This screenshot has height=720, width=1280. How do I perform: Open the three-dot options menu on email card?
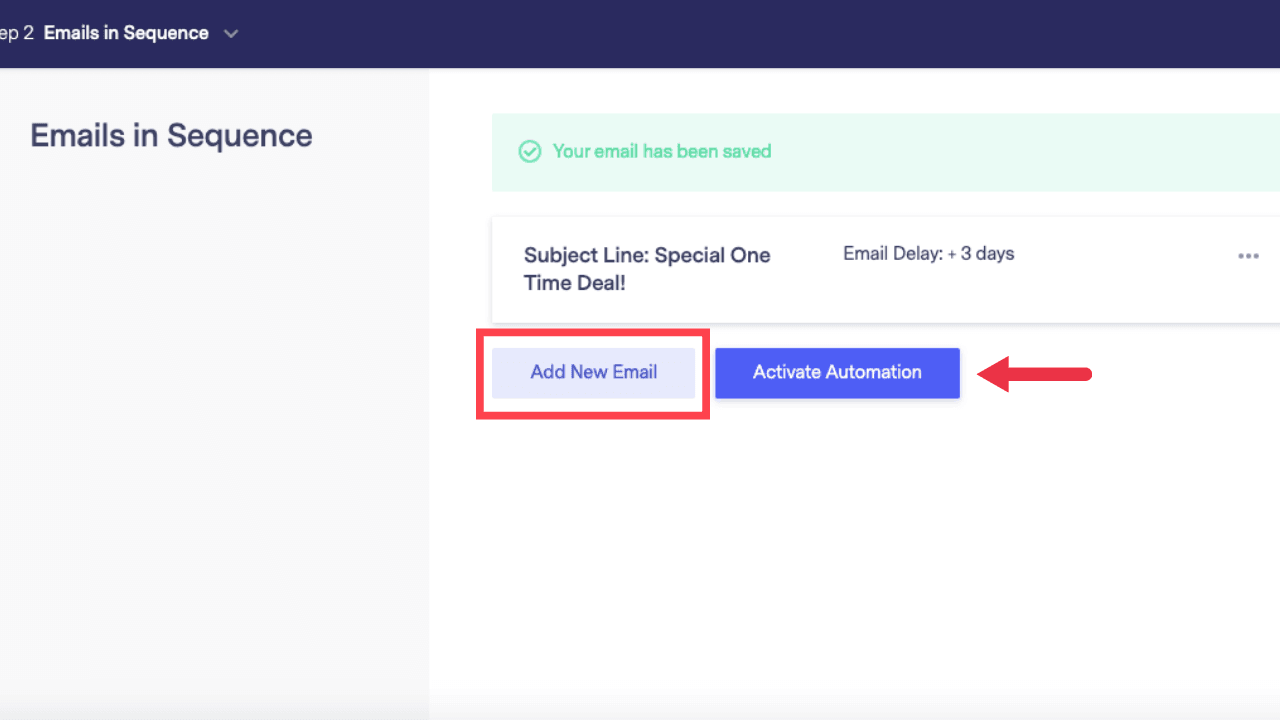click(x=1248, y=256)
